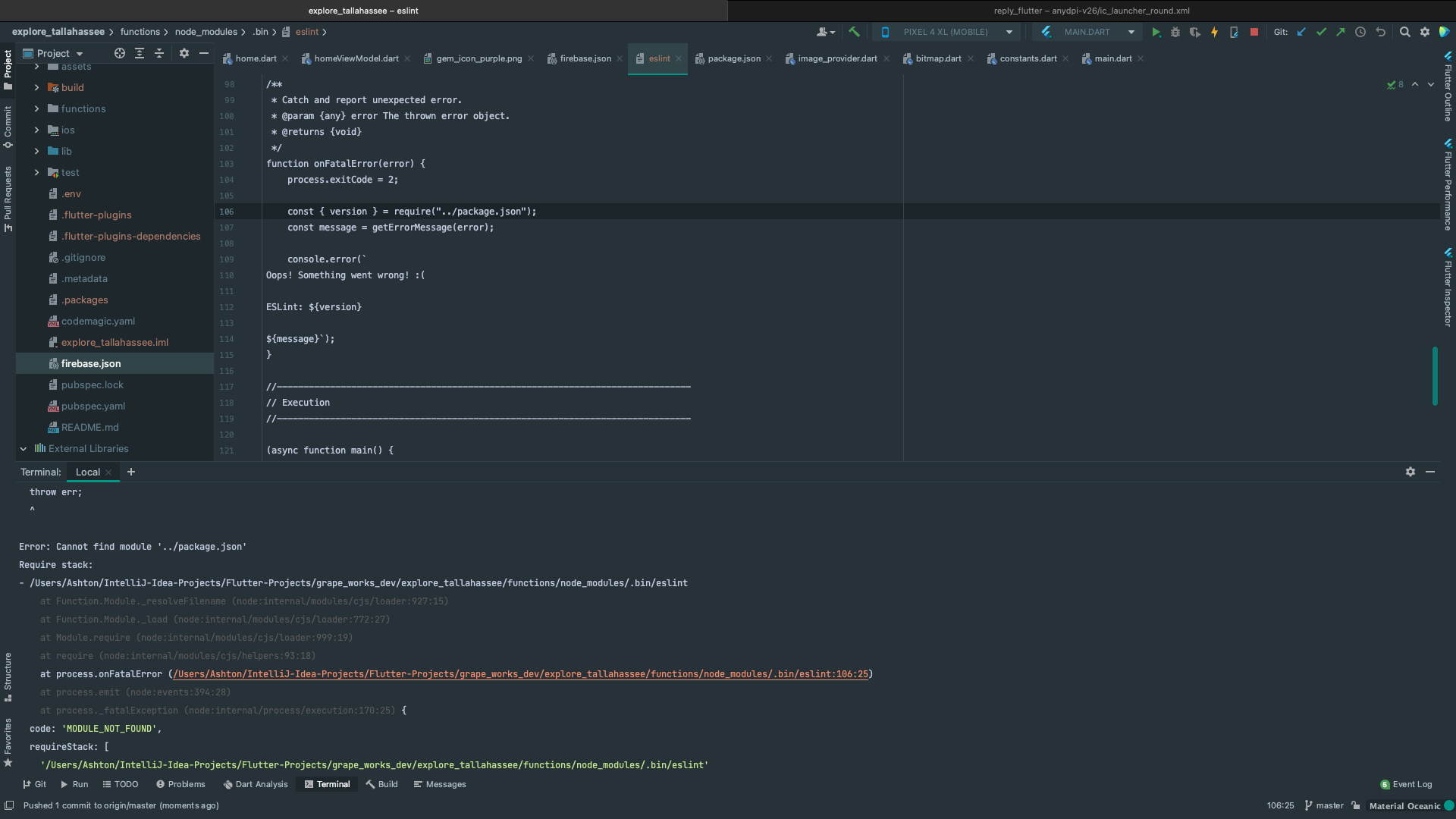The height and width of the screenshot is (819, 1456).
Task: Switch to the package.json editor tab
Action: (x=733, y=58)
